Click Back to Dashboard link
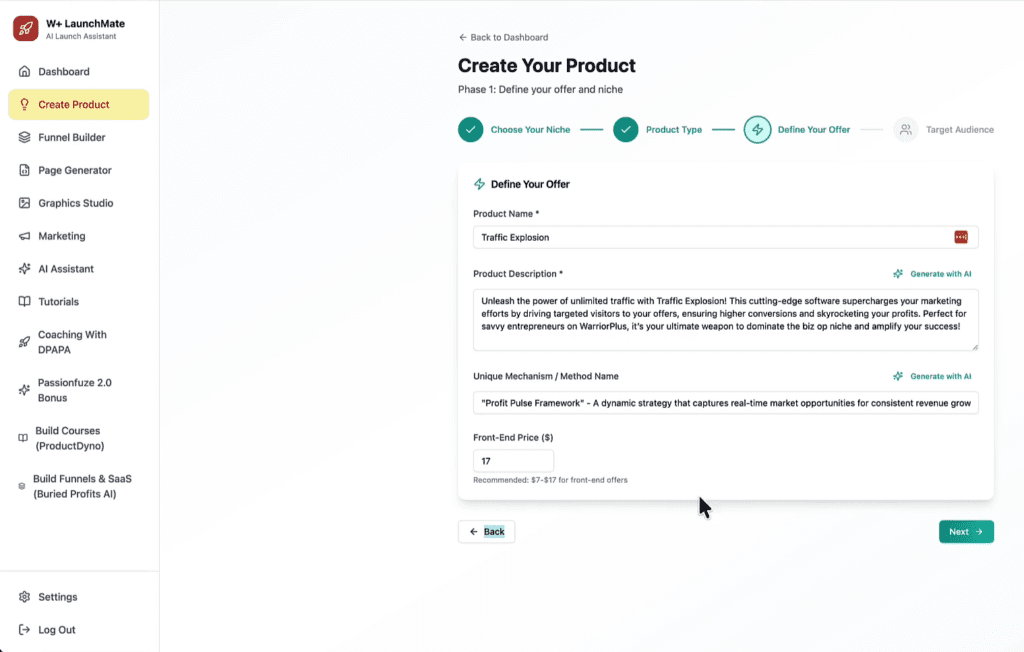1024x652 pixels. pyautogui.click(x=503, y=38)
